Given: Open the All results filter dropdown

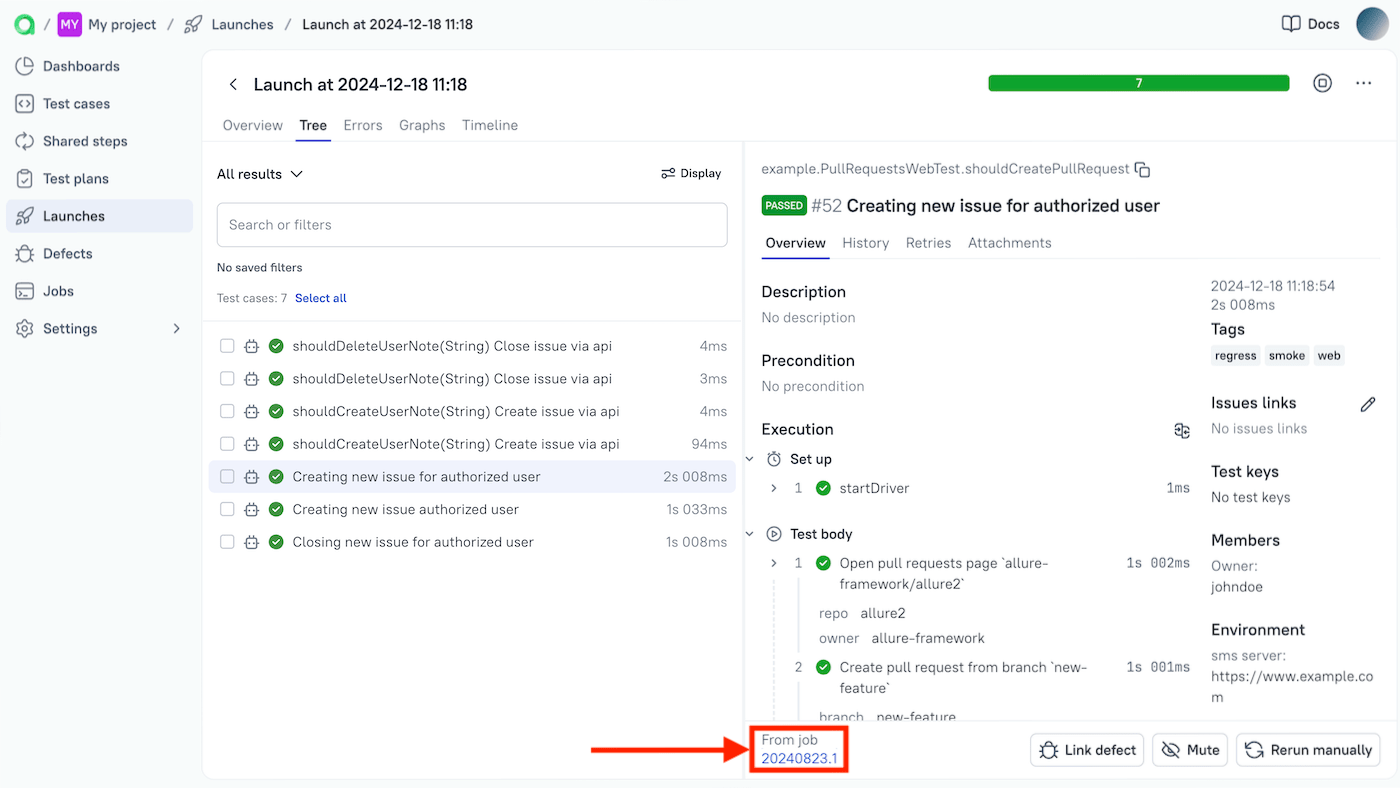Looking at the screenshot, I should point(258,173).
